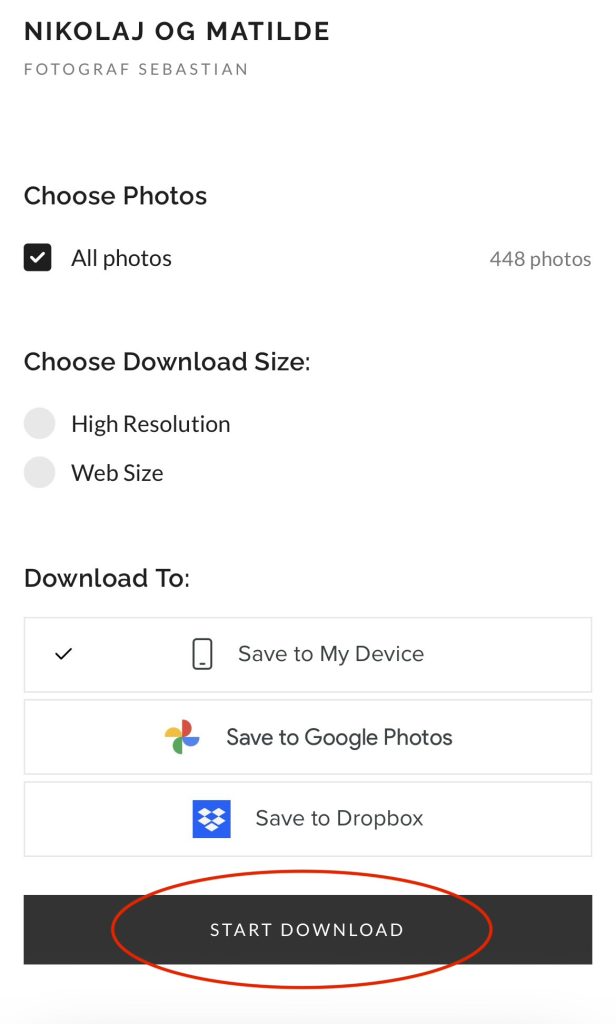Click the phone device icon
Image resolution: width=616 pixels, height=1024 pixels.
click(203, 654)
